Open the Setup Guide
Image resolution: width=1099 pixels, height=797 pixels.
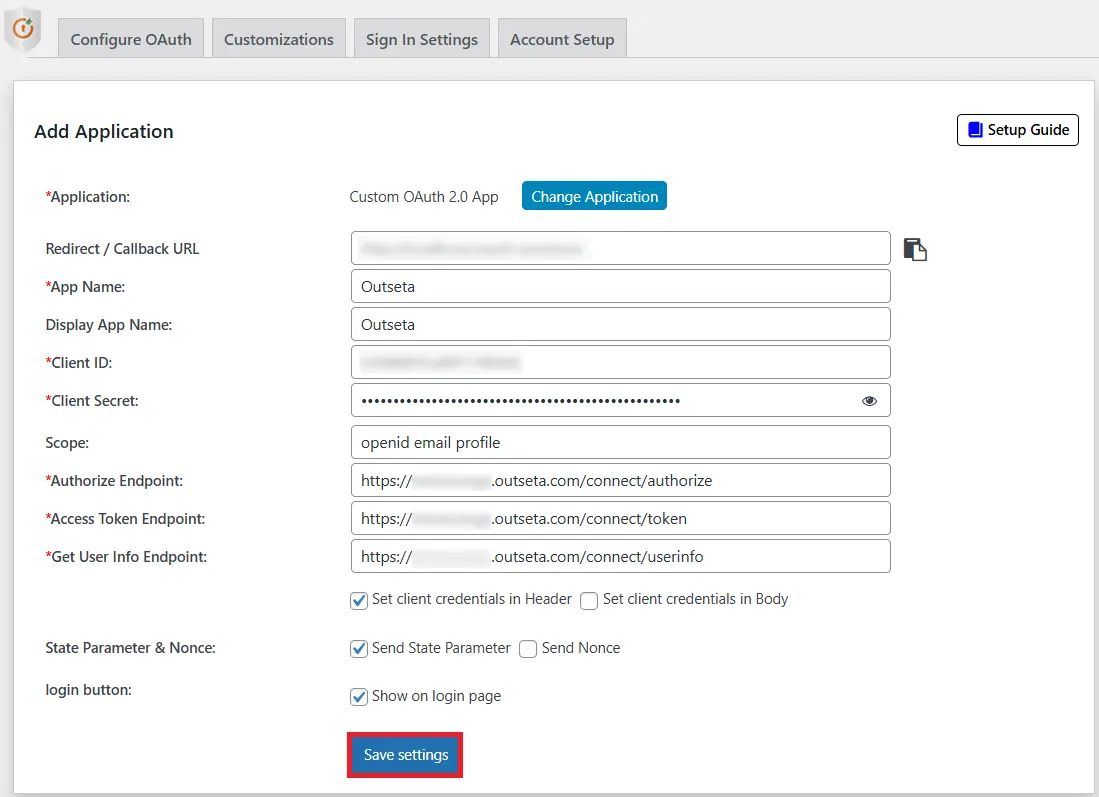1018,130
